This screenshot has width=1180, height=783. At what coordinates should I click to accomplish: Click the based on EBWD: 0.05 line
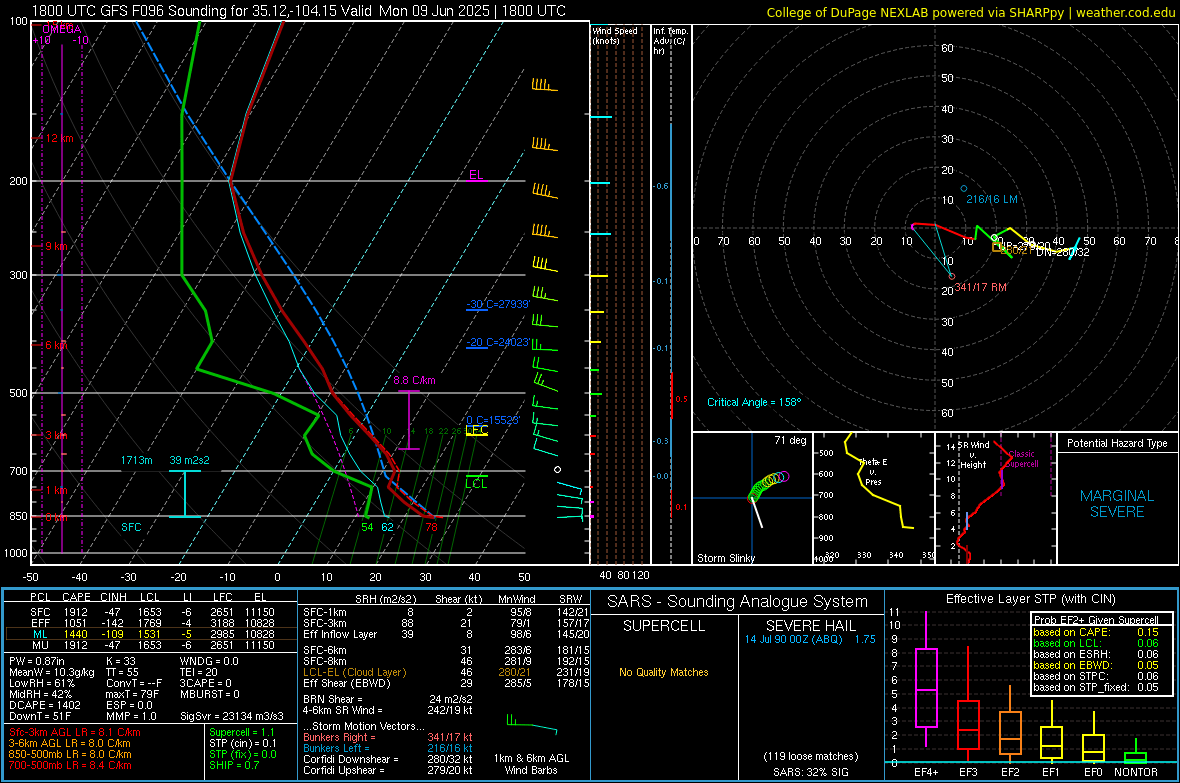(x=1096, y=665)
